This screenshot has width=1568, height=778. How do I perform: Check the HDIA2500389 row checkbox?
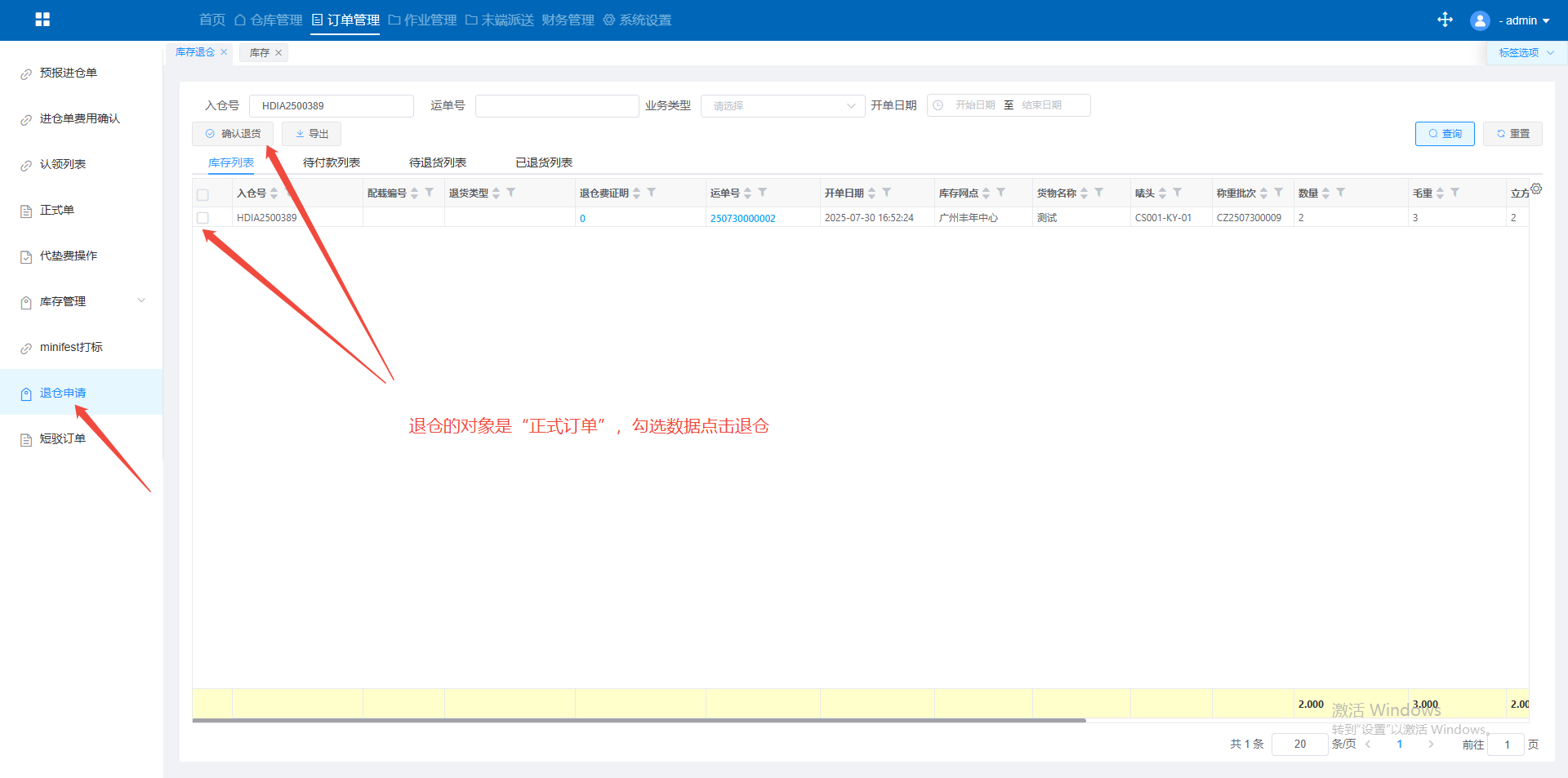click(x=203, y=218)
